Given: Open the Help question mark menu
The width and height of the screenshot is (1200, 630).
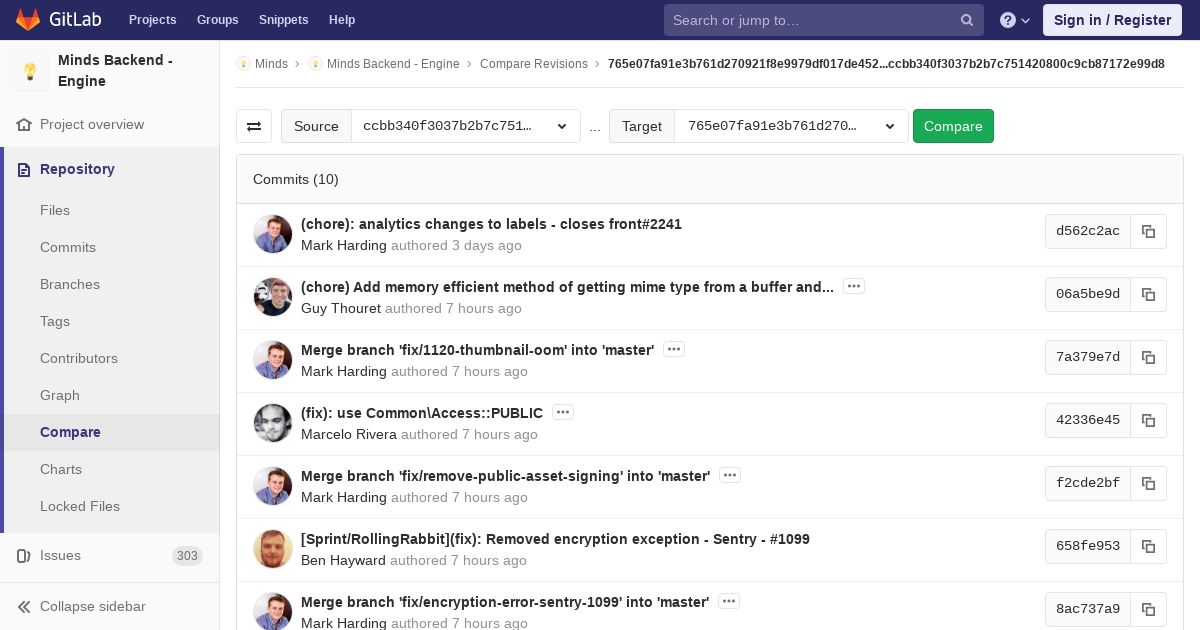Looking at the screenshot, I should tap(1015, 20).
